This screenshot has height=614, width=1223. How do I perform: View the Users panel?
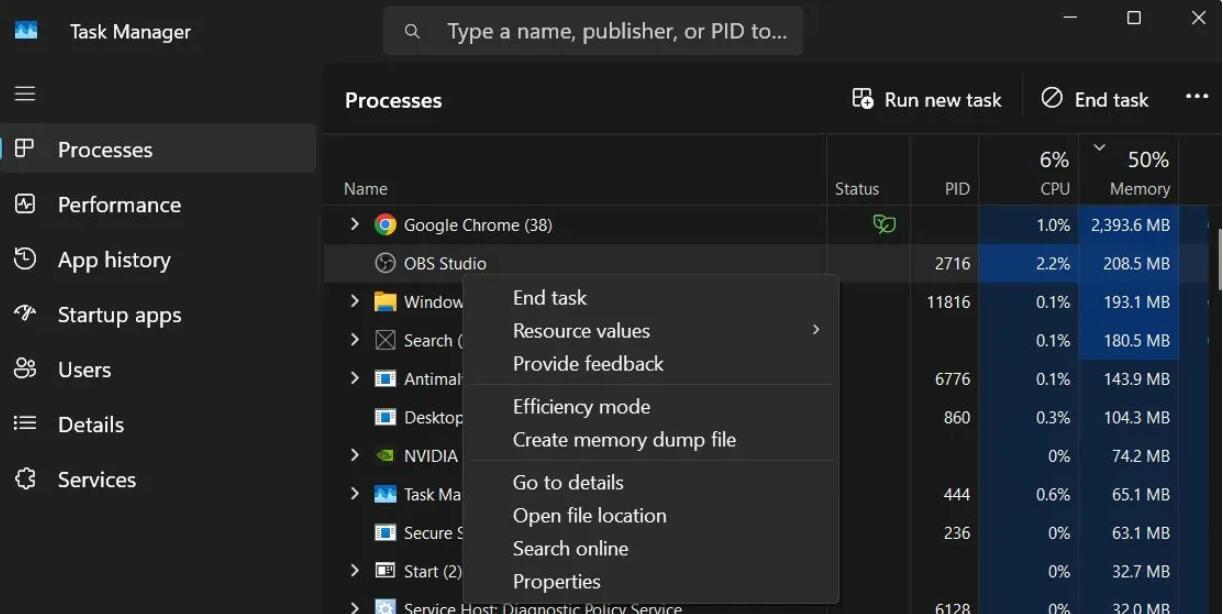(x=85, y=369)
